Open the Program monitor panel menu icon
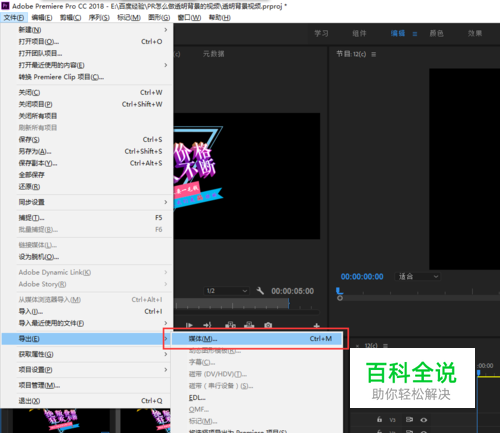 tap(374, 54)
